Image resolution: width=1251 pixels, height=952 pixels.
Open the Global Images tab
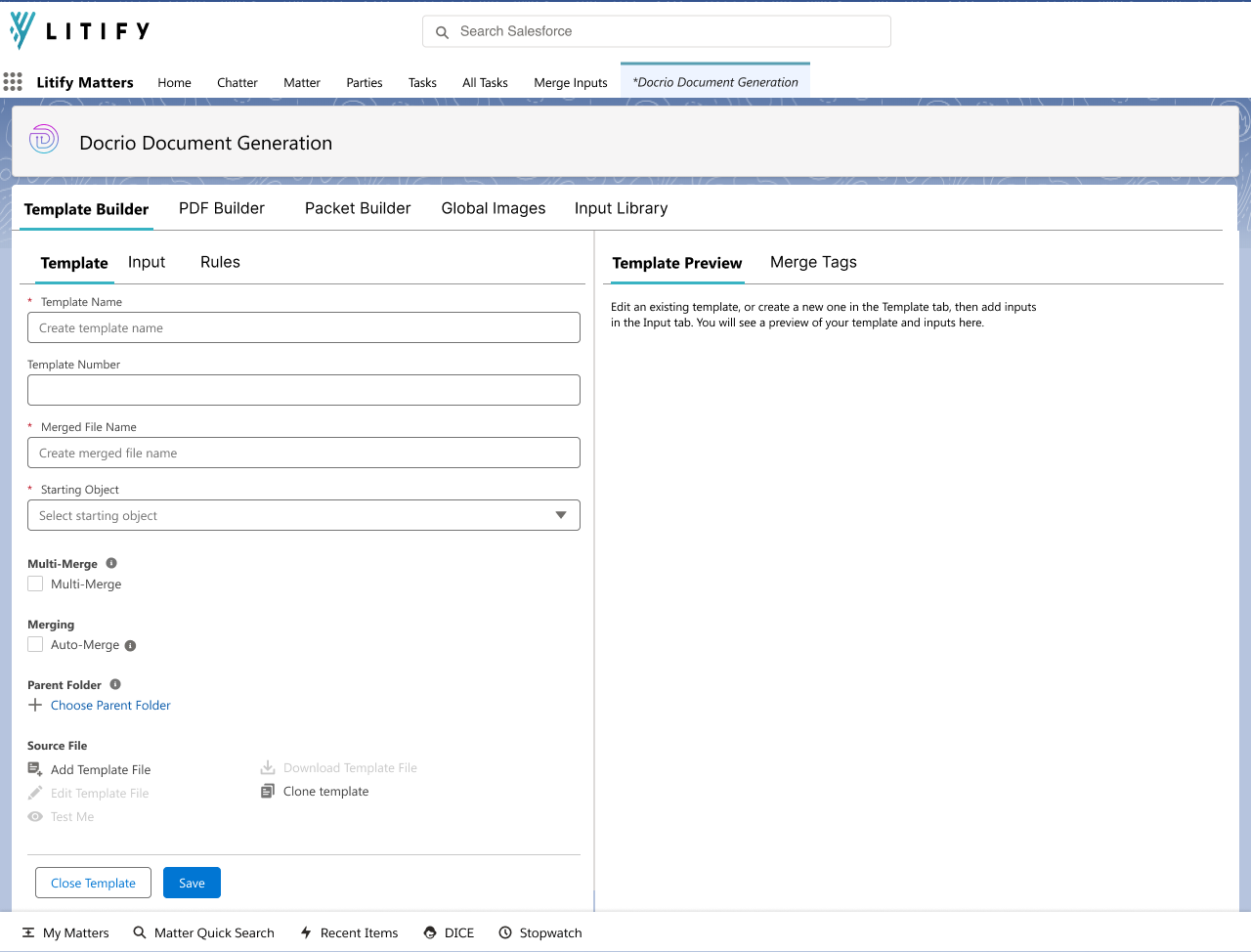pos(494,208)
